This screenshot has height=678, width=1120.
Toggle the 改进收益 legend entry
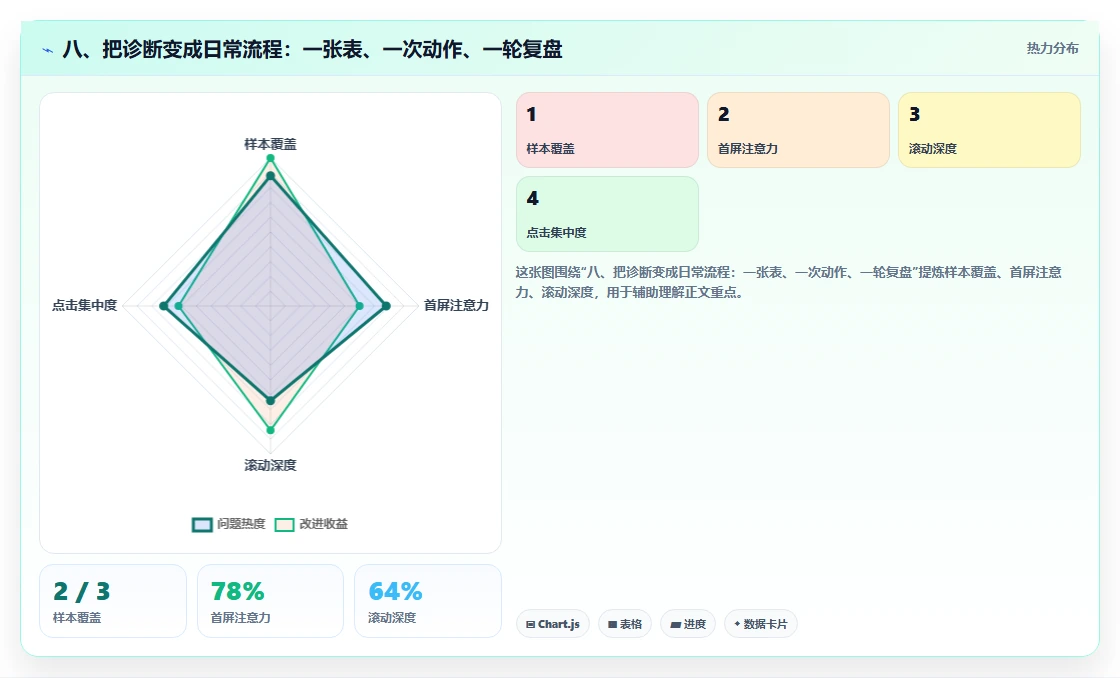point(311,524)
